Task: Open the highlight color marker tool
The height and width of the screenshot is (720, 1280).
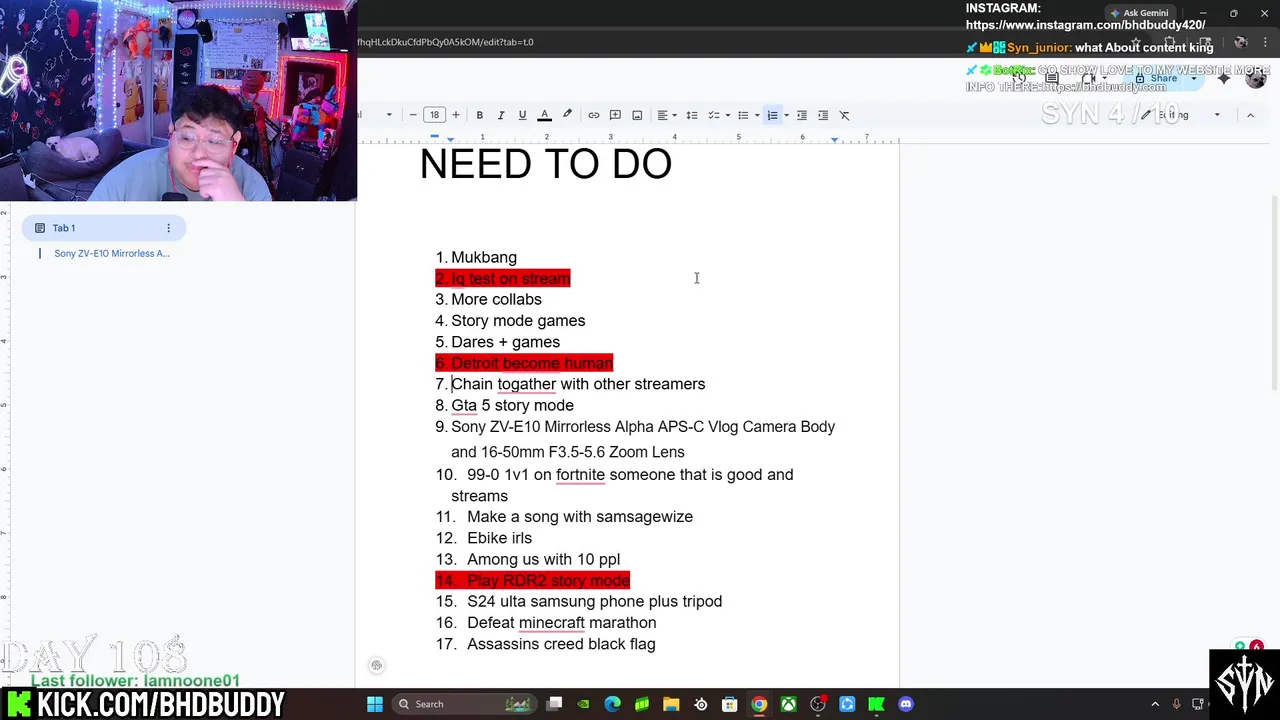Action: (567, 115)
